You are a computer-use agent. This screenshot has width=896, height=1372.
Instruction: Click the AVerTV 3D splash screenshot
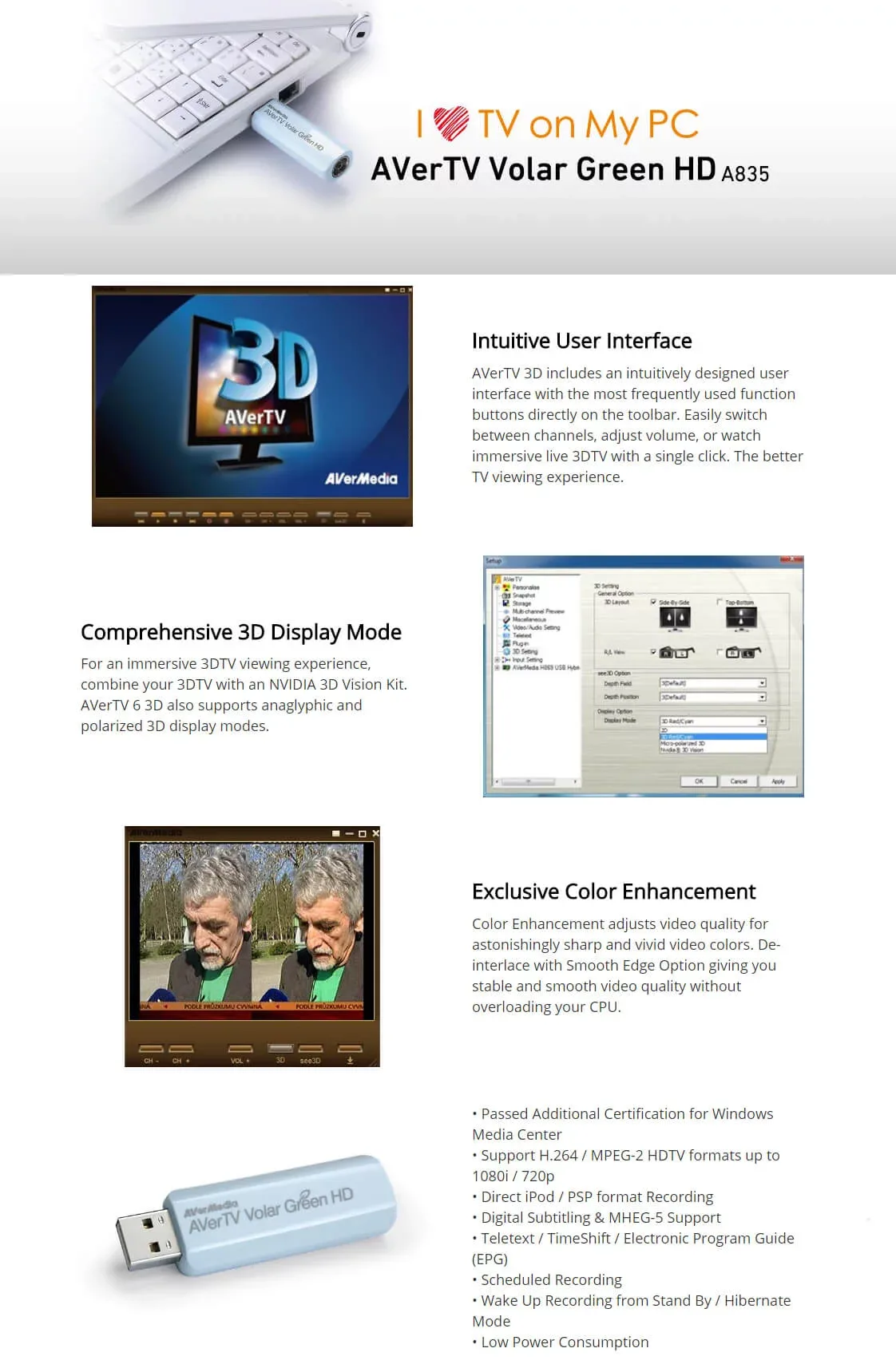click(252, 406)
